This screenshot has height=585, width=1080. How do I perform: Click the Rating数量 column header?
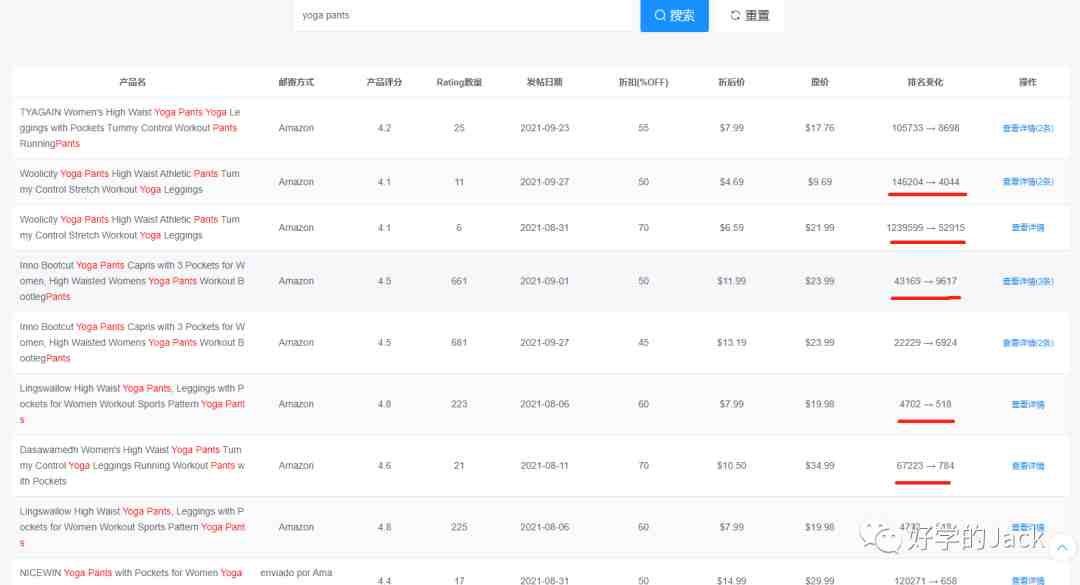pyautogui.click(x=459, y=82)
